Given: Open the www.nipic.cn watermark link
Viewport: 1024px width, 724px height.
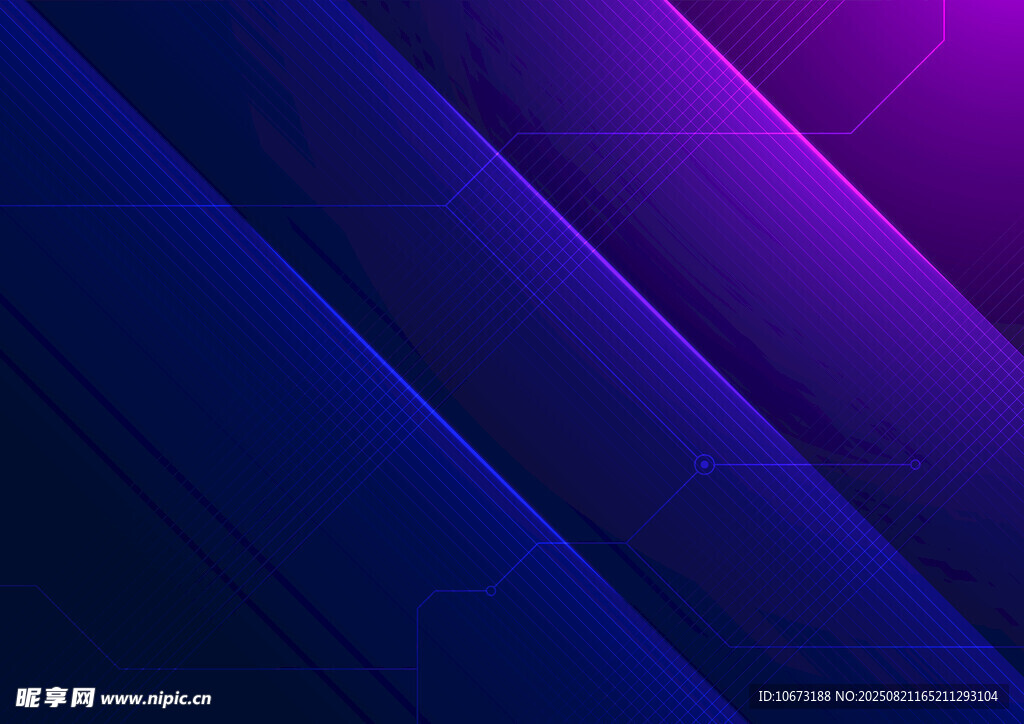Looking at the screenshot, I should tap(156, 699).
